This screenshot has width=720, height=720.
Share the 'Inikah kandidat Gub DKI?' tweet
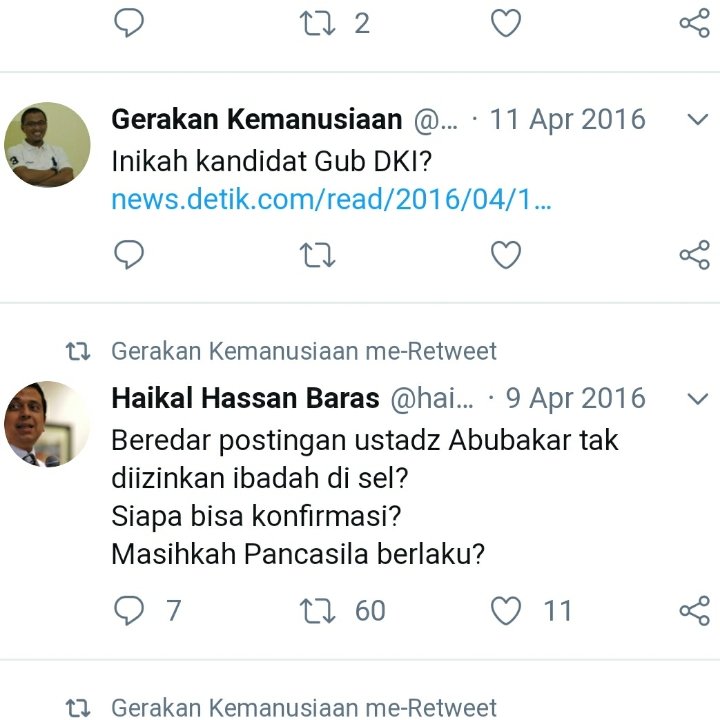click(x=695, y=254)
